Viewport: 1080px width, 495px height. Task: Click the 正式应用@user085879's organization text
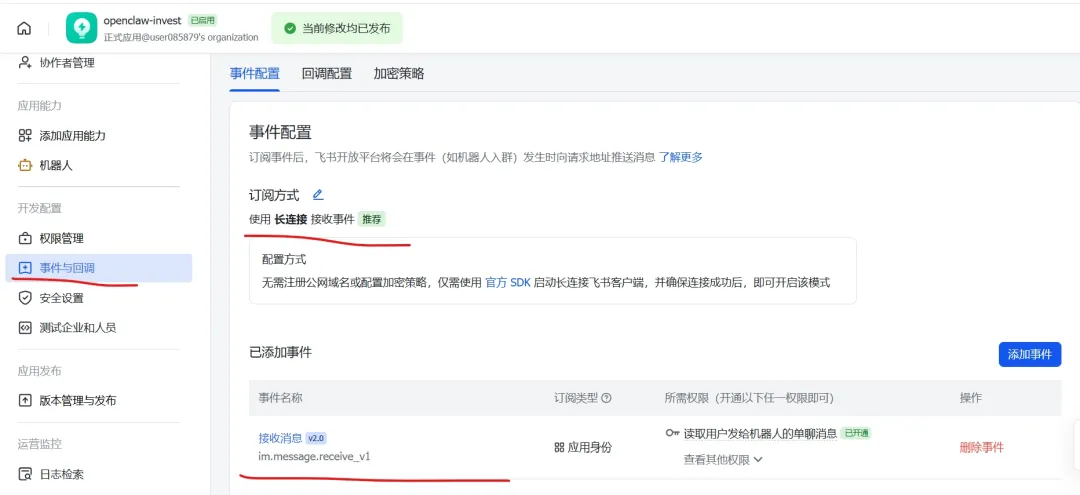[x=181, y=37]
